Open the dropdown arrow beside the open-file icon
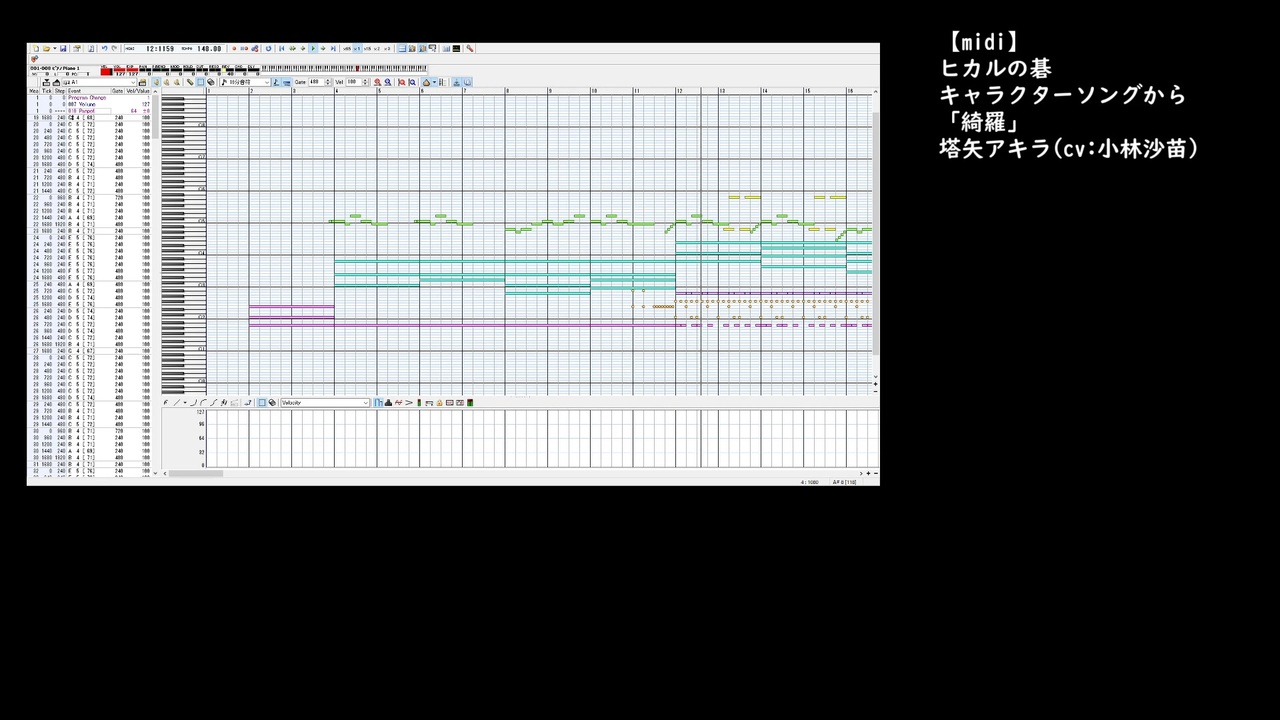1280x720 pixels. tap(54, 48)
